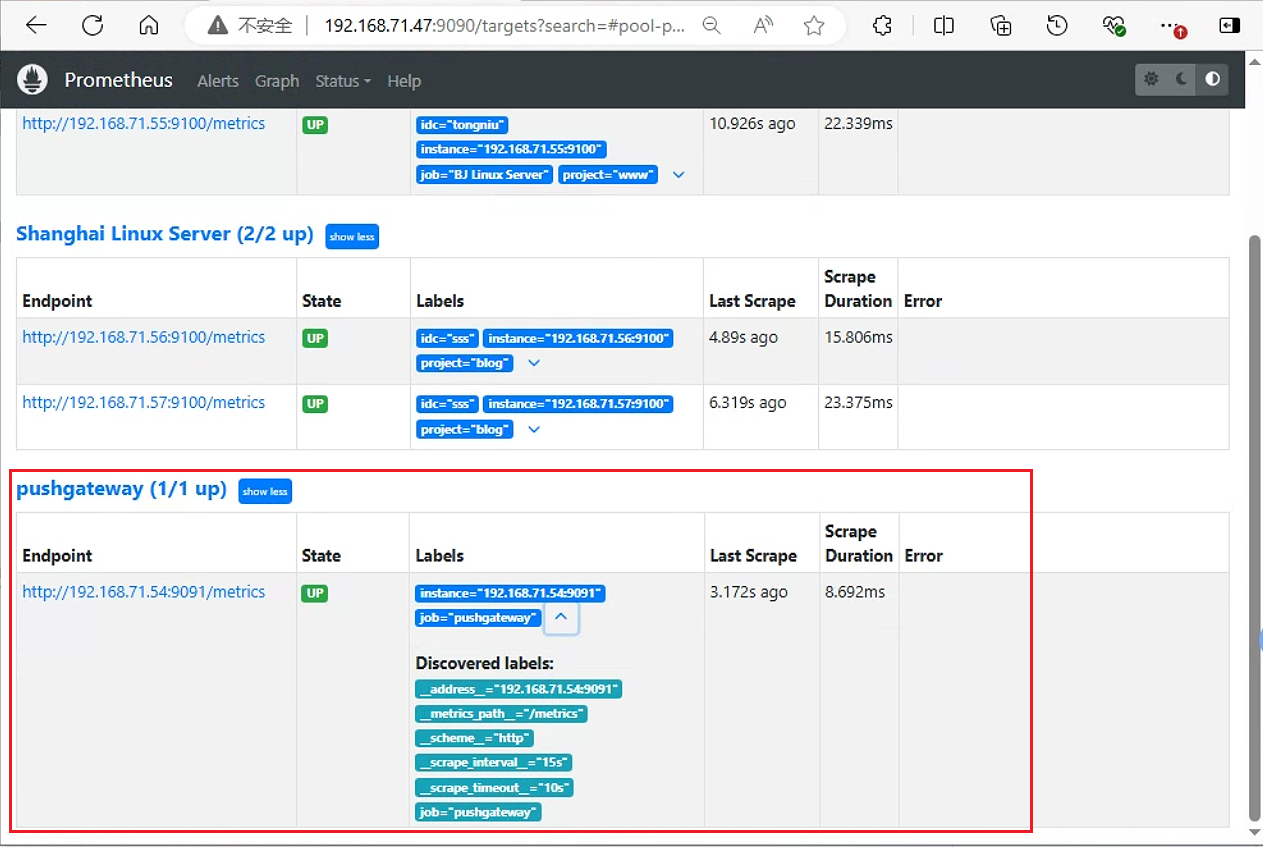This screenshot has height=847, width=1263.
Task: Collapse pushgateway pool with show less
Action: coord(265,491)
